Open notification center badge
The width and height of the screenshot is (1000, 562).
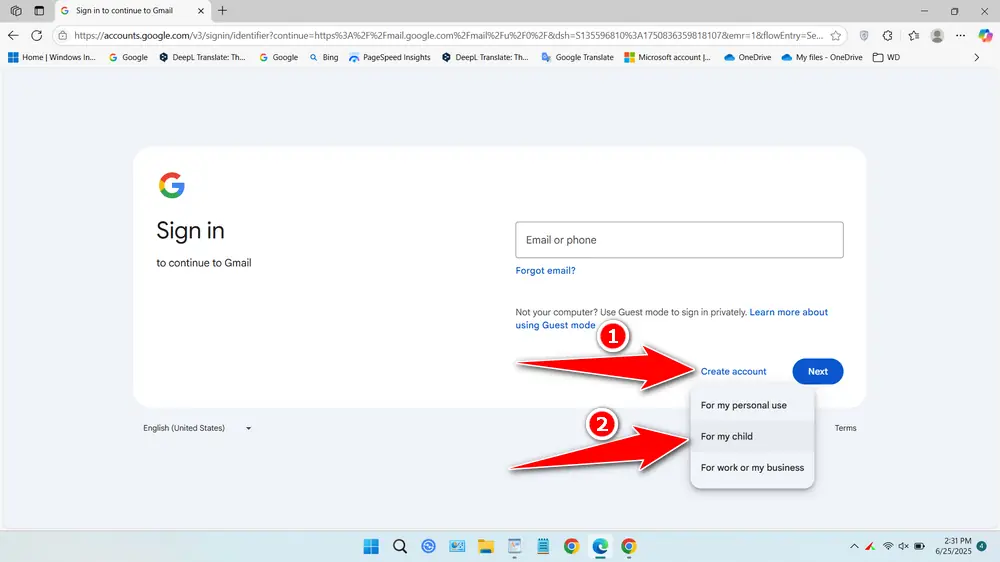[x=982, y=546]
